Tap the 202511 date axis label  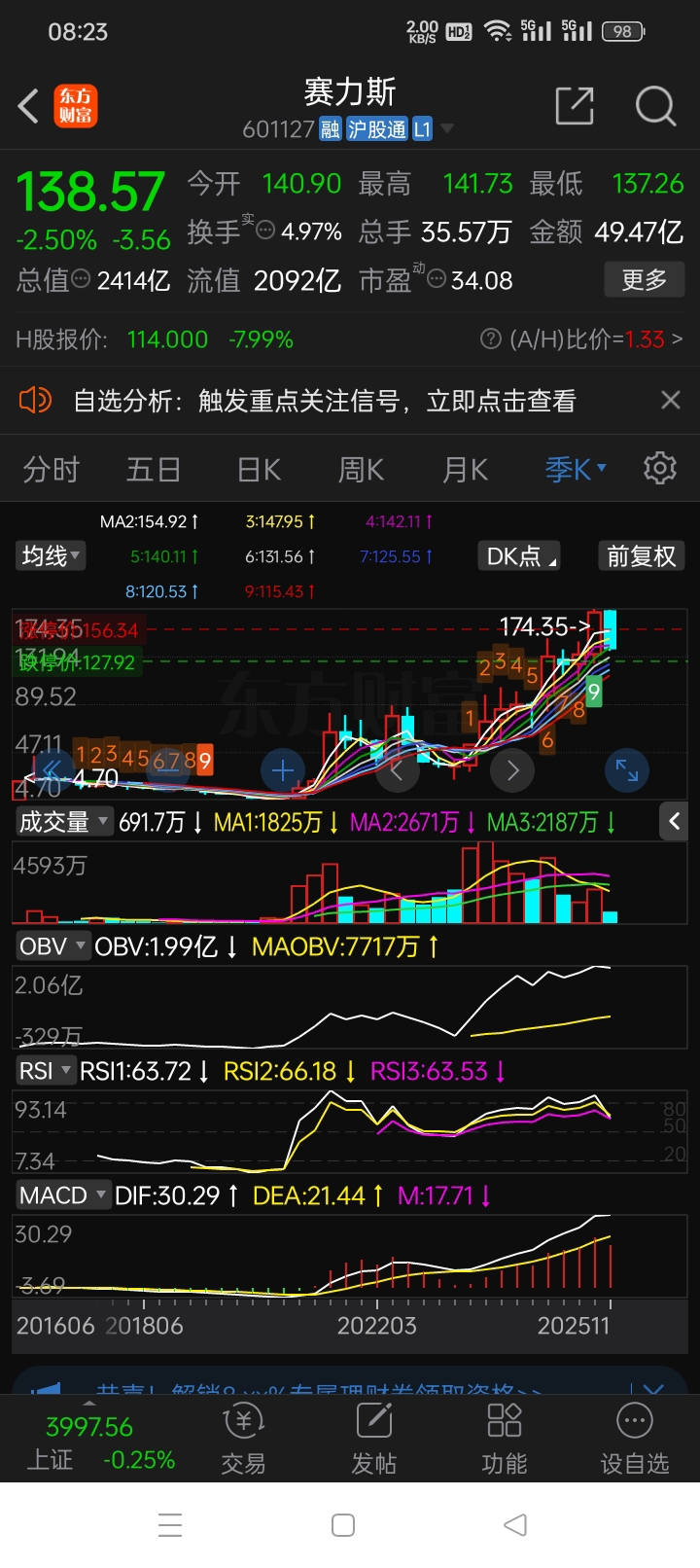point(574,1326)
